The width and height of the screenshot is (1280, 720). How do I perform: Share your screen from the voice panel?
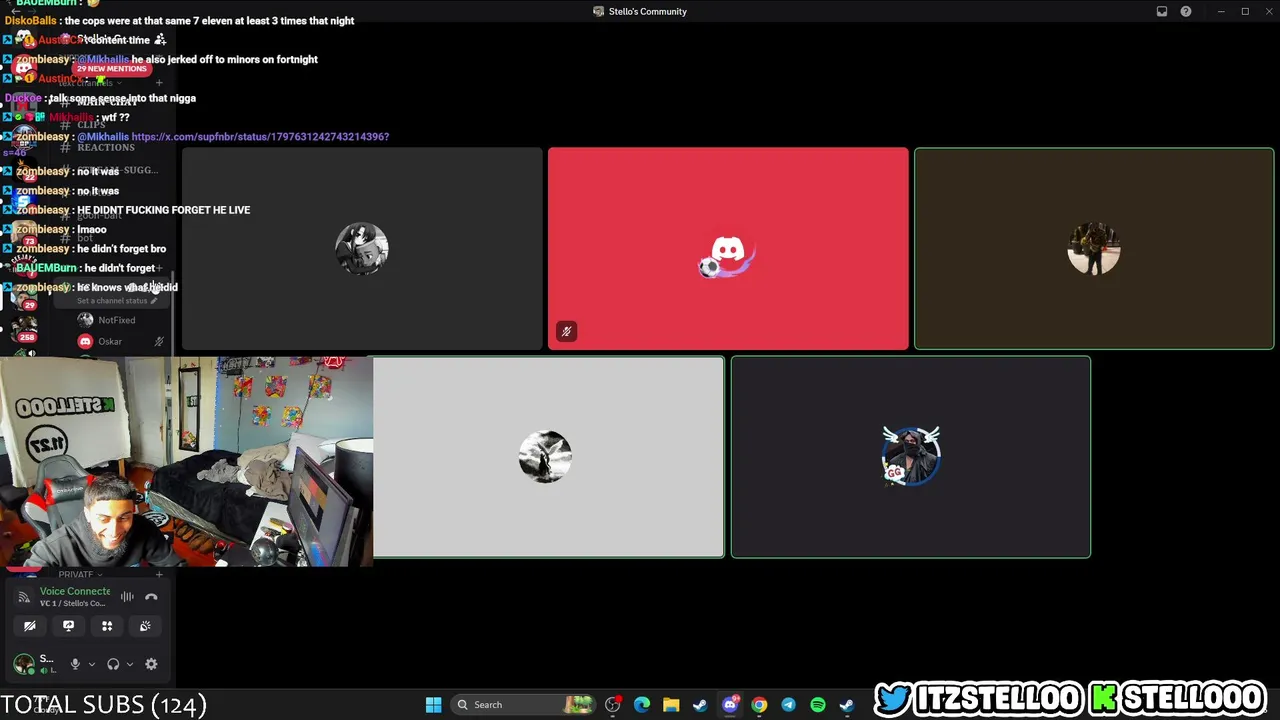(x=68, y=626)
